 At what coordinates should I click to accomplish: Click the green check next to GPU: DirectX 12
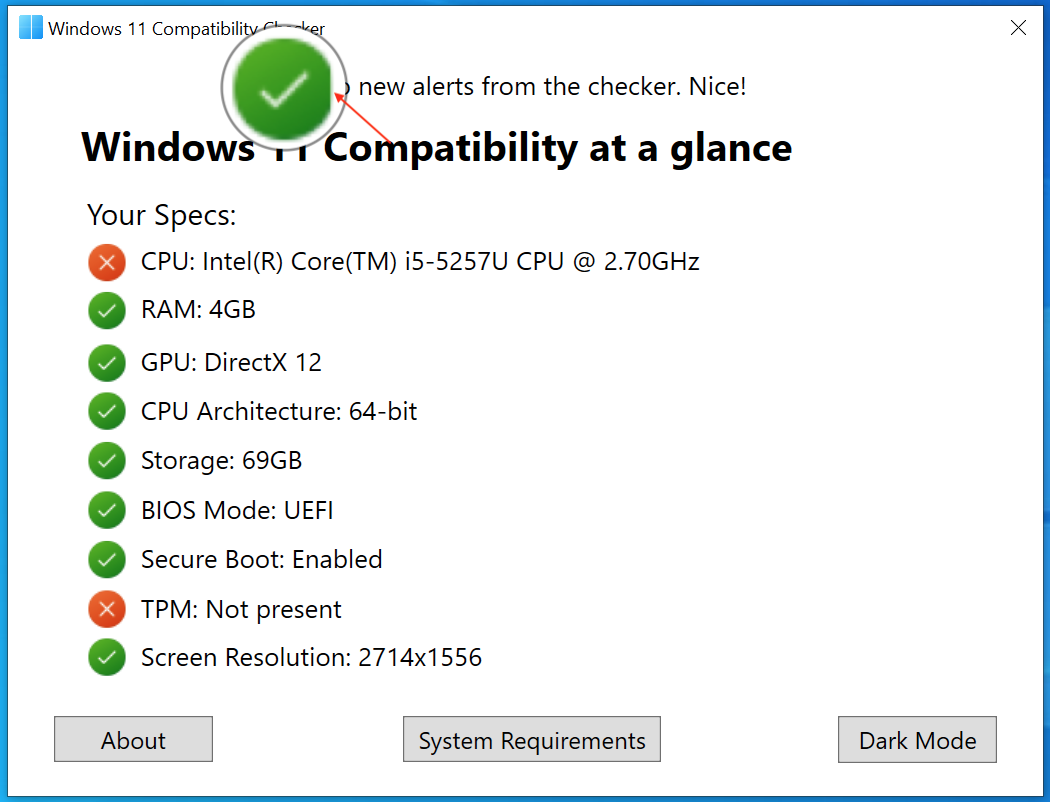[x=107, y=362]
